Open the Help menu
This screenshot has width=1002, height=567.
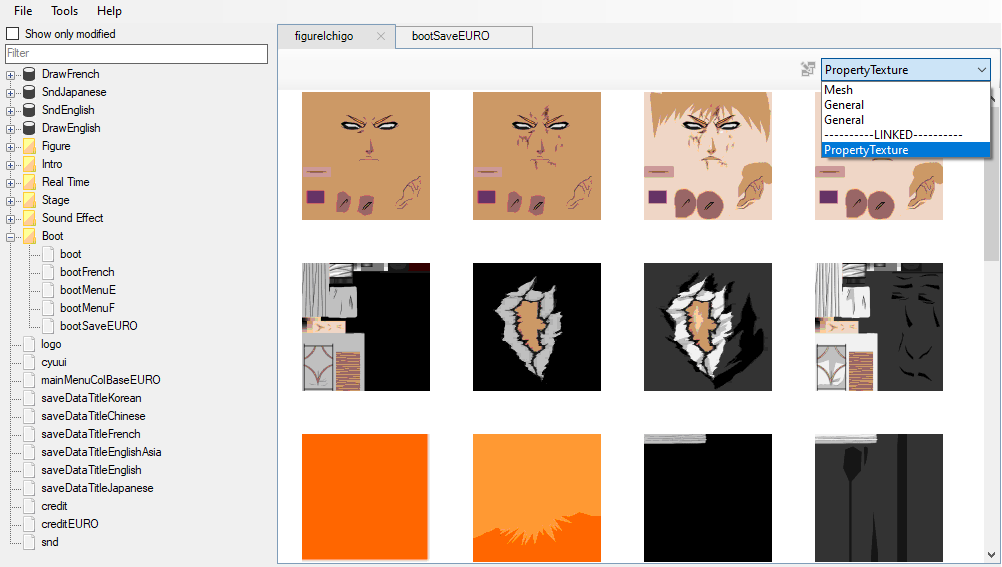point(109,11)
